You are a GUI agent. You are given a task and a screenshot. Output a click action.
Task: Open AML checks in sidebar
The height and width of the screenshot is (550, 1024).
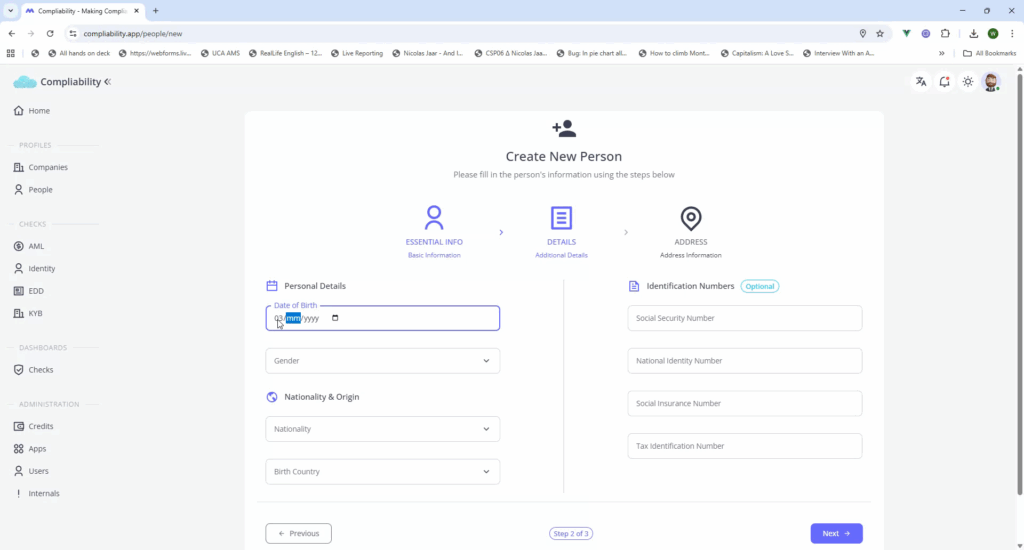tap(36, 246)
